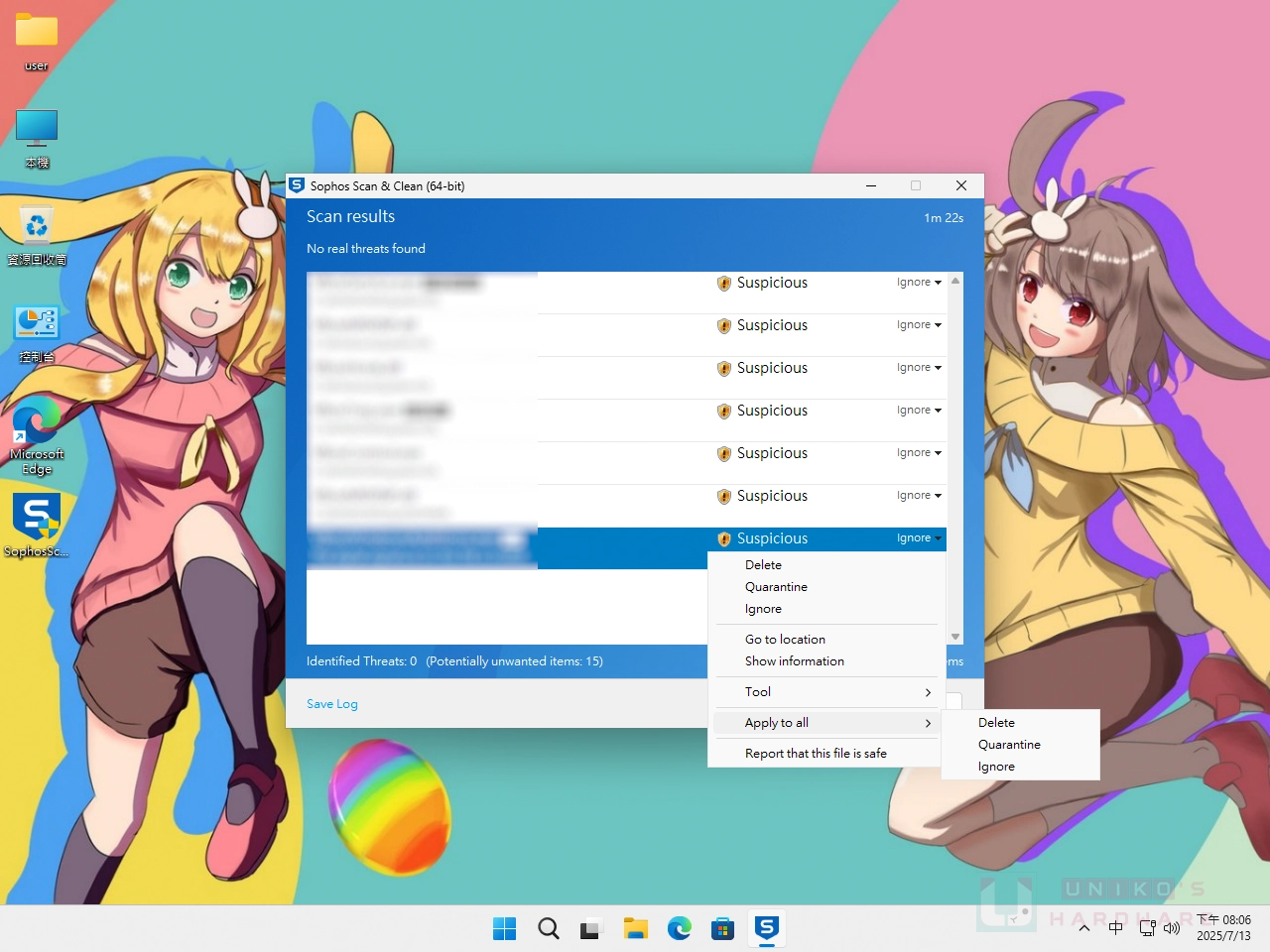Click 'Identified Threats: 0' status text
This screenshot has width=1270, height=952.
click(362, 661)
